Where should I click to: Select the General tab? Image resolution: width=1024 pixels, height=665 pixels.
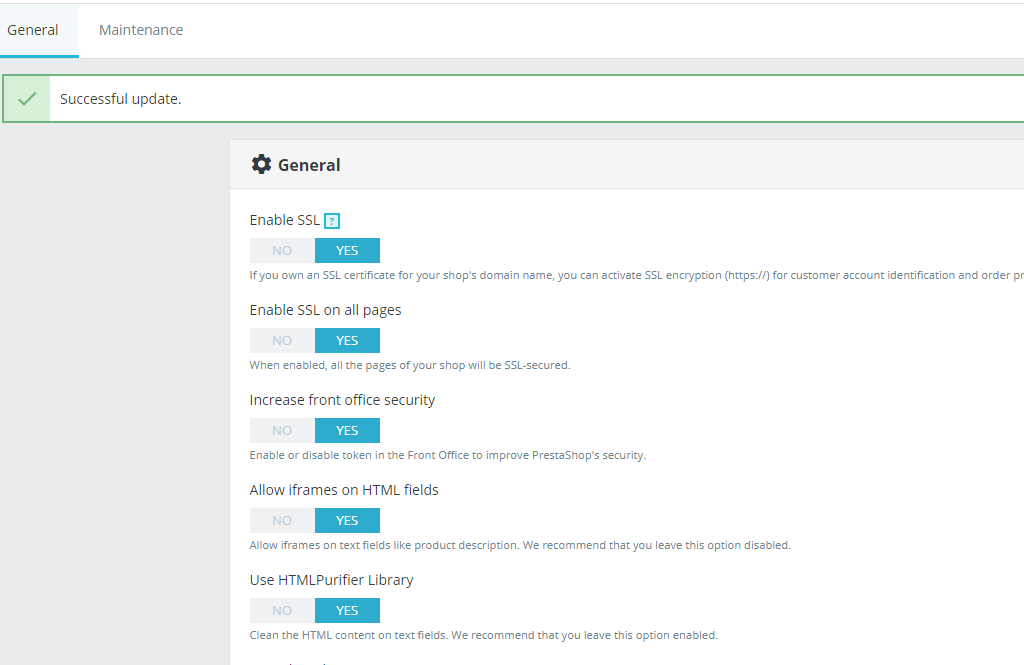(x=33, y=30)
